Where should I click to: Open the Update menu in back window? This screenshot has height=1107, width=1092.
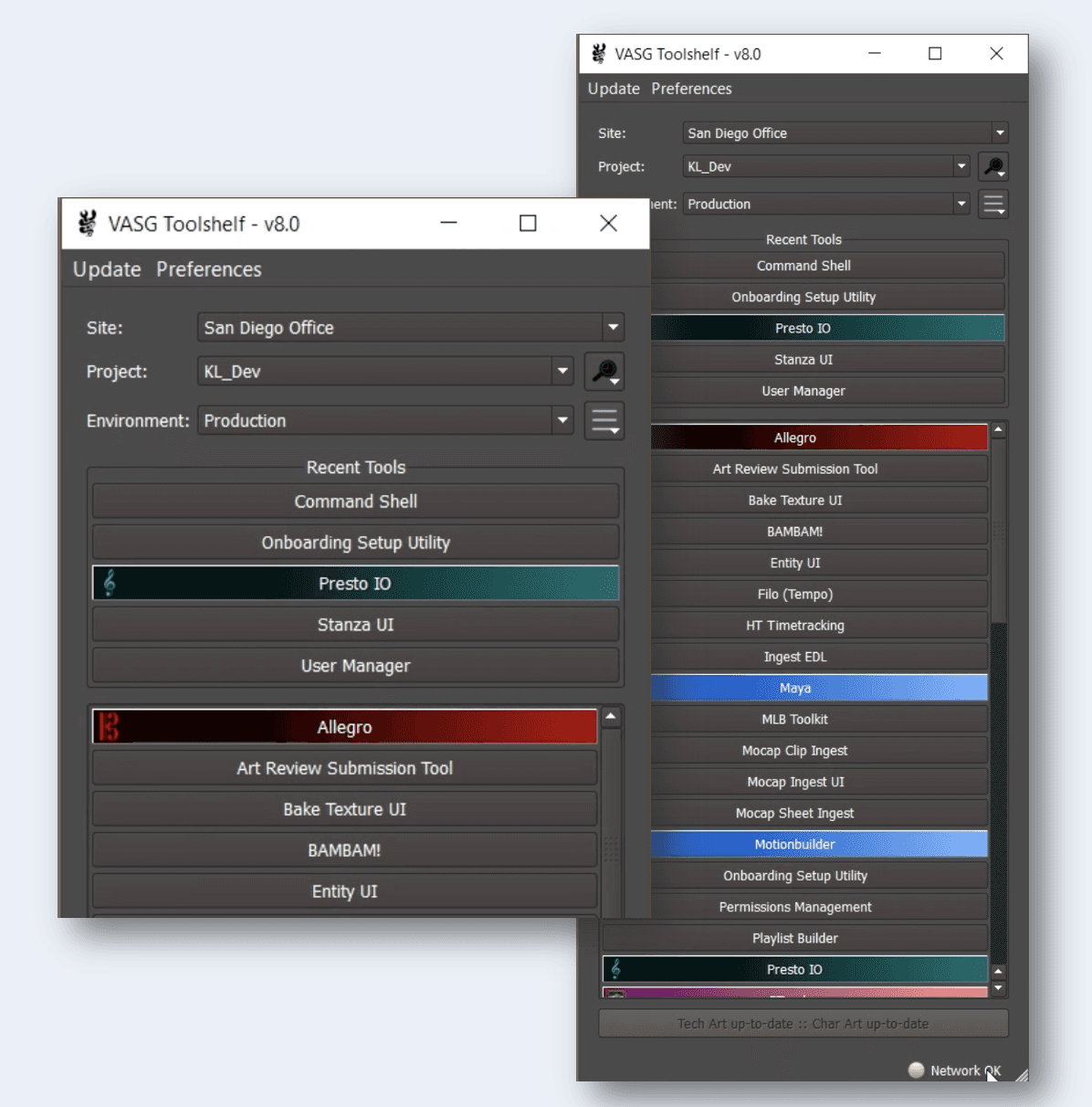point(614,89)
